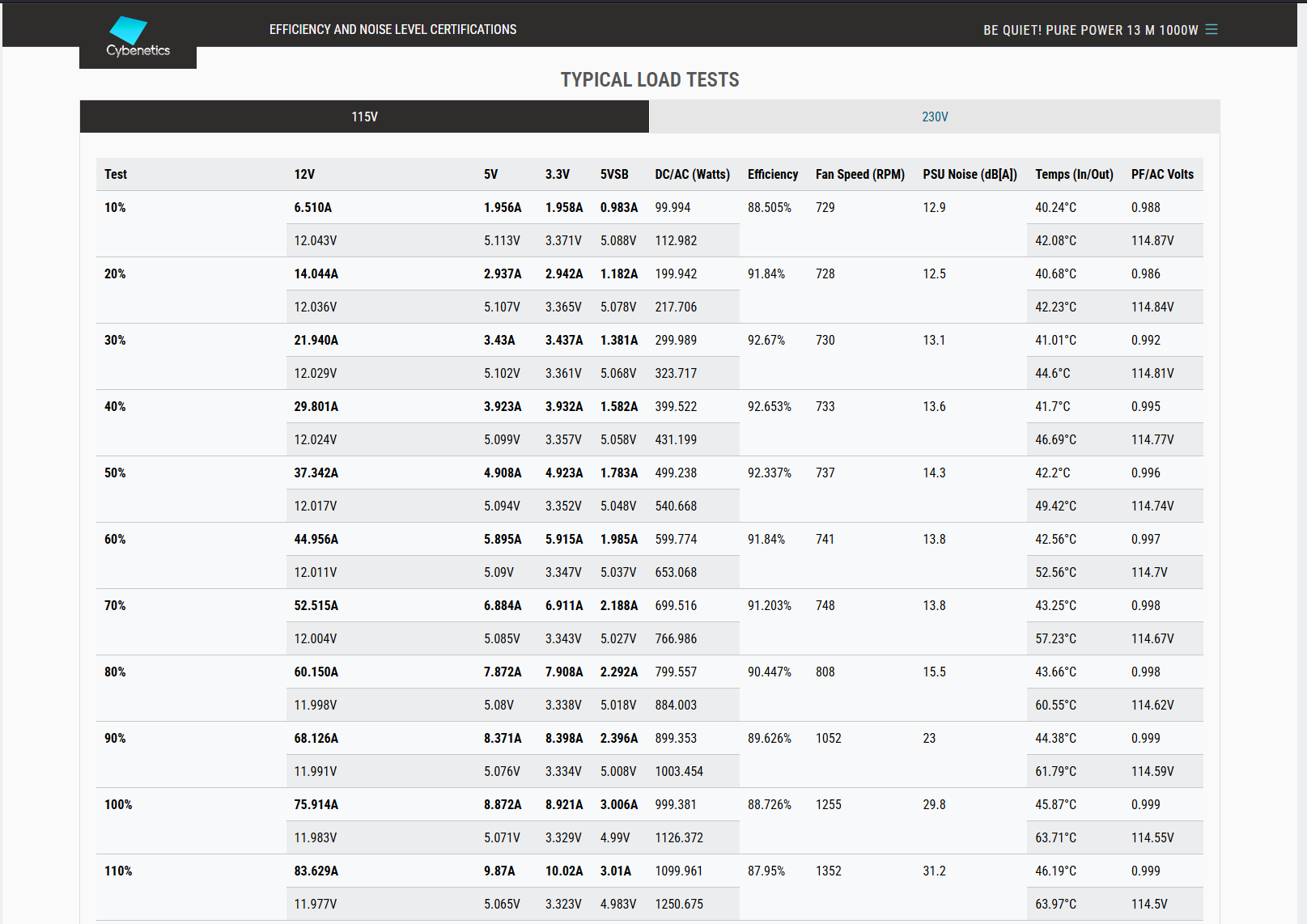Click the BE QUIET! PURE POWER 13 M 1000W title
The height and width of the screenshot is (924, 1307).
(1090, 30)
